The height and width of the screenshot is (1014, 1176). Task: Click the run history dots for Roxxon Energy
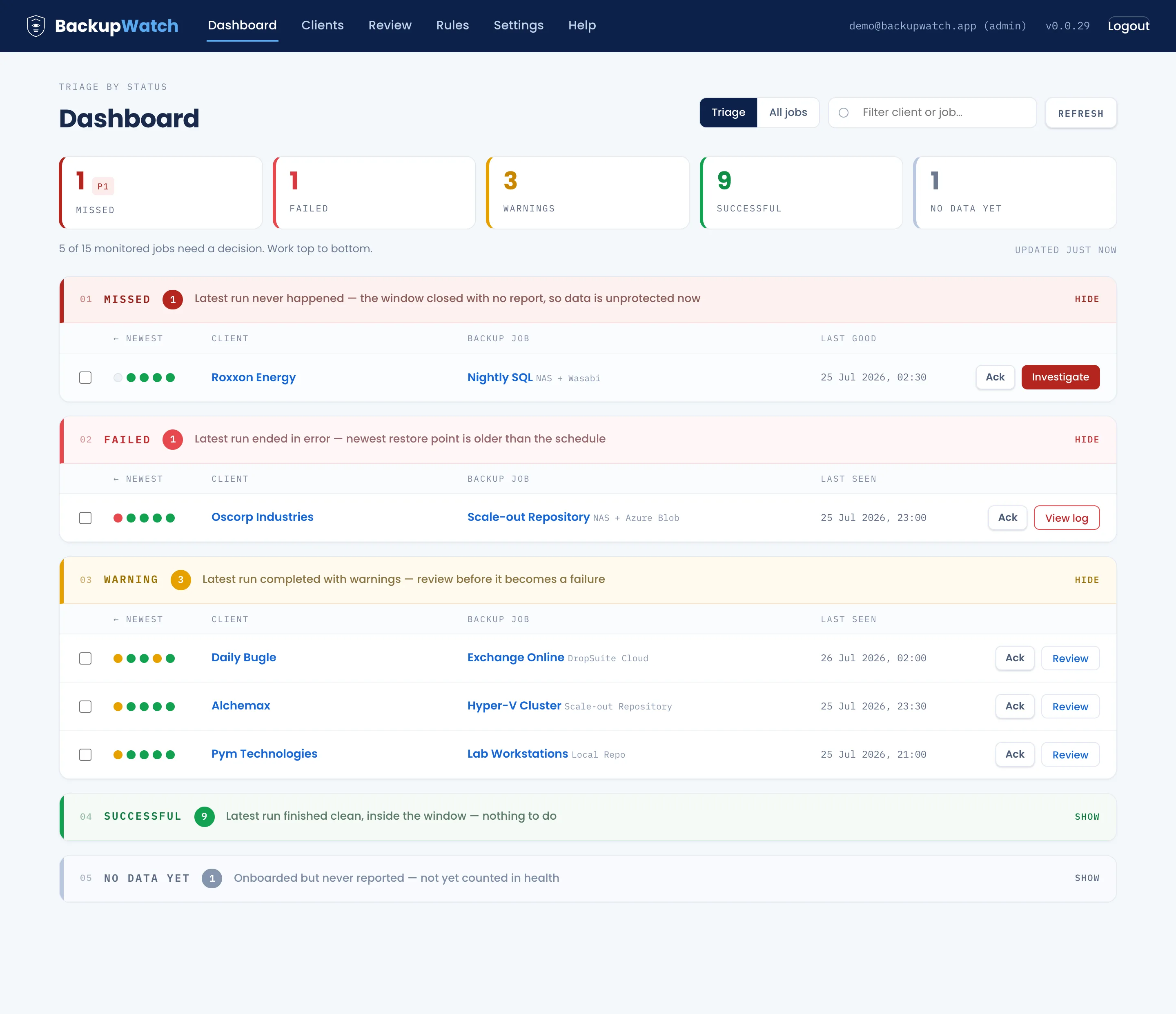pyautogui.click(x=144, y=377)
